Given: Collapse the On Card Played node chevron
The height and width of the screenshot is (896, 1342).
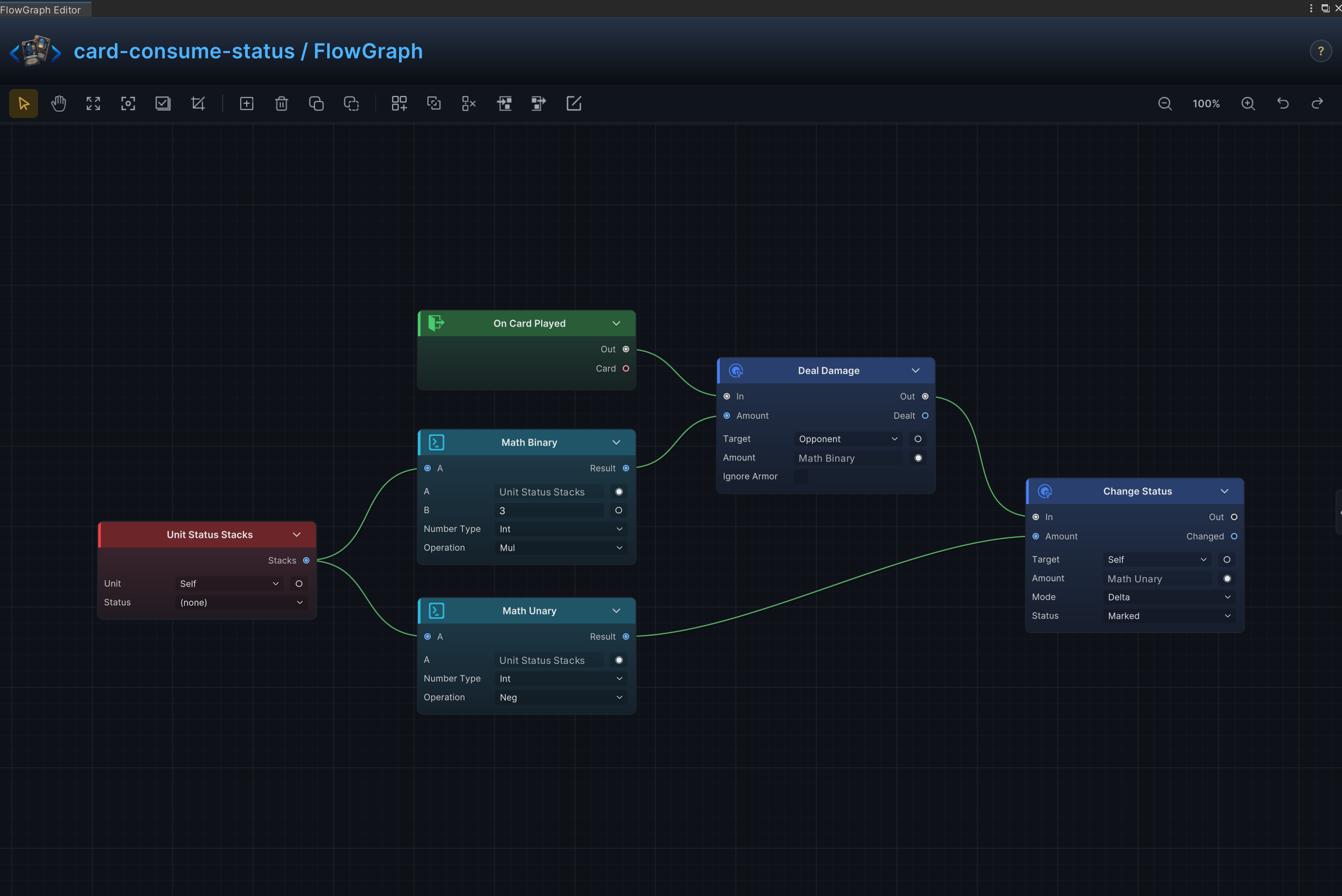Looking at the screenshot, I should (616, 323).
